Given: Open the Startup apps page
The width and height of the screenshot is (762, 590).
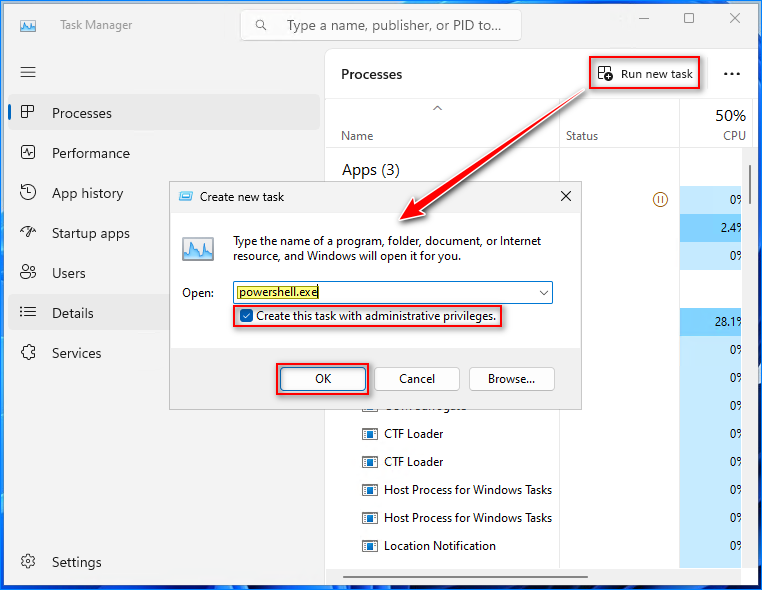Looking at the screenshot, I should (87, 233).
